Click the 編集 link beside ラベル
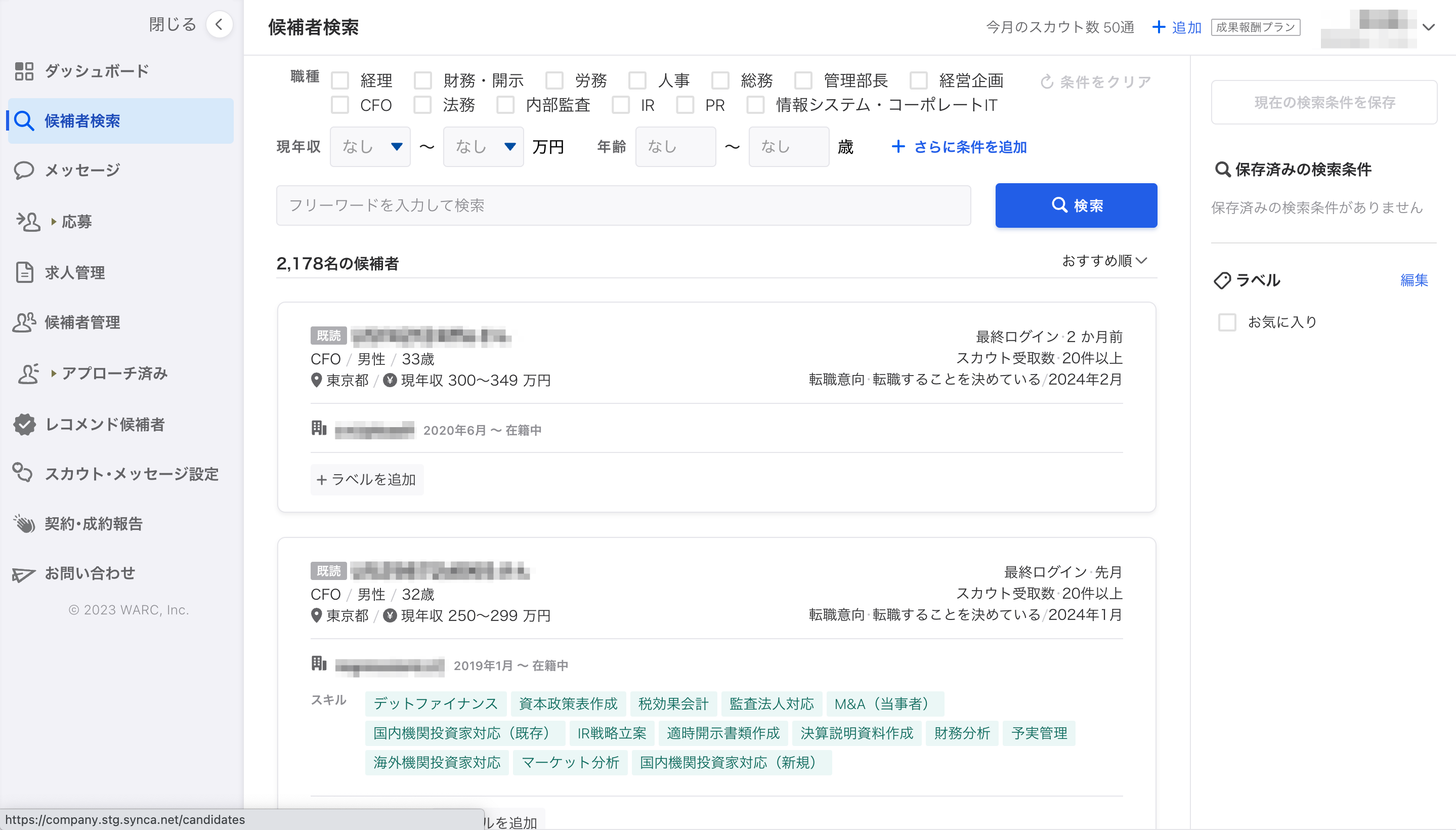This screenshot has width=1456, height=830. [x=1415, y=280]
